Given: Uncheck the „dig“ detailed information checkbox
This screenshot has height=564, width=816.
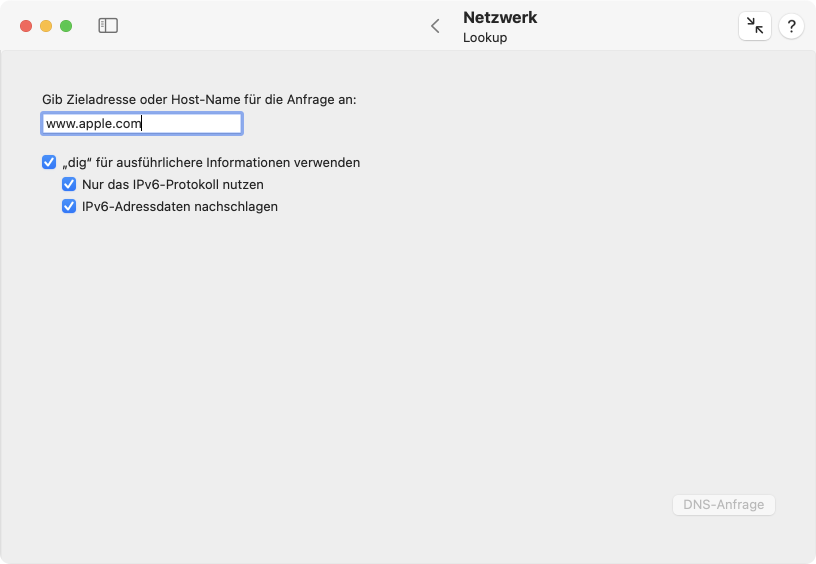Looking at the screenshot, I should pos(49,162).
